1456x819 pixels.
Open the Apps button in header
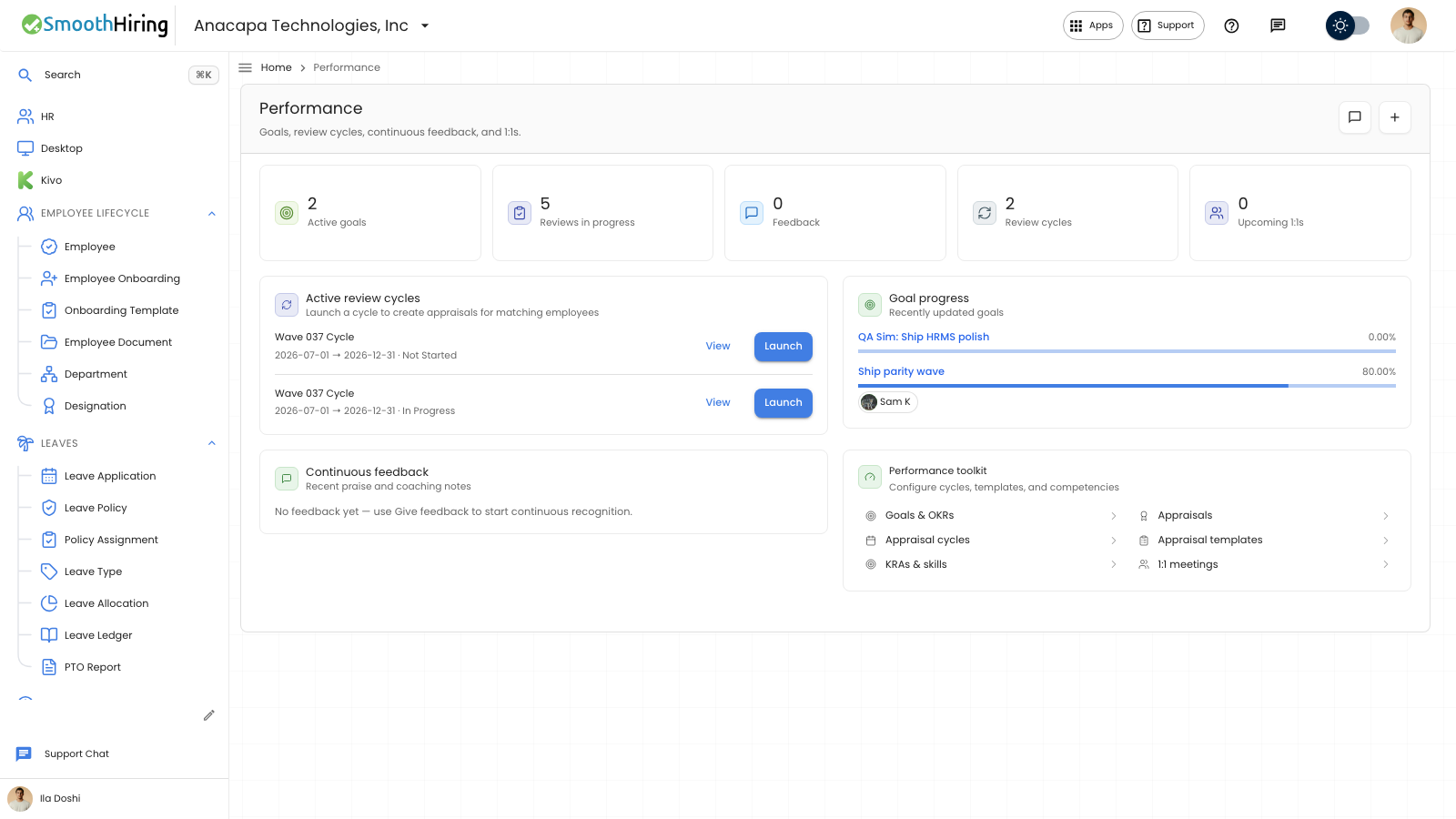(1093, 25)
